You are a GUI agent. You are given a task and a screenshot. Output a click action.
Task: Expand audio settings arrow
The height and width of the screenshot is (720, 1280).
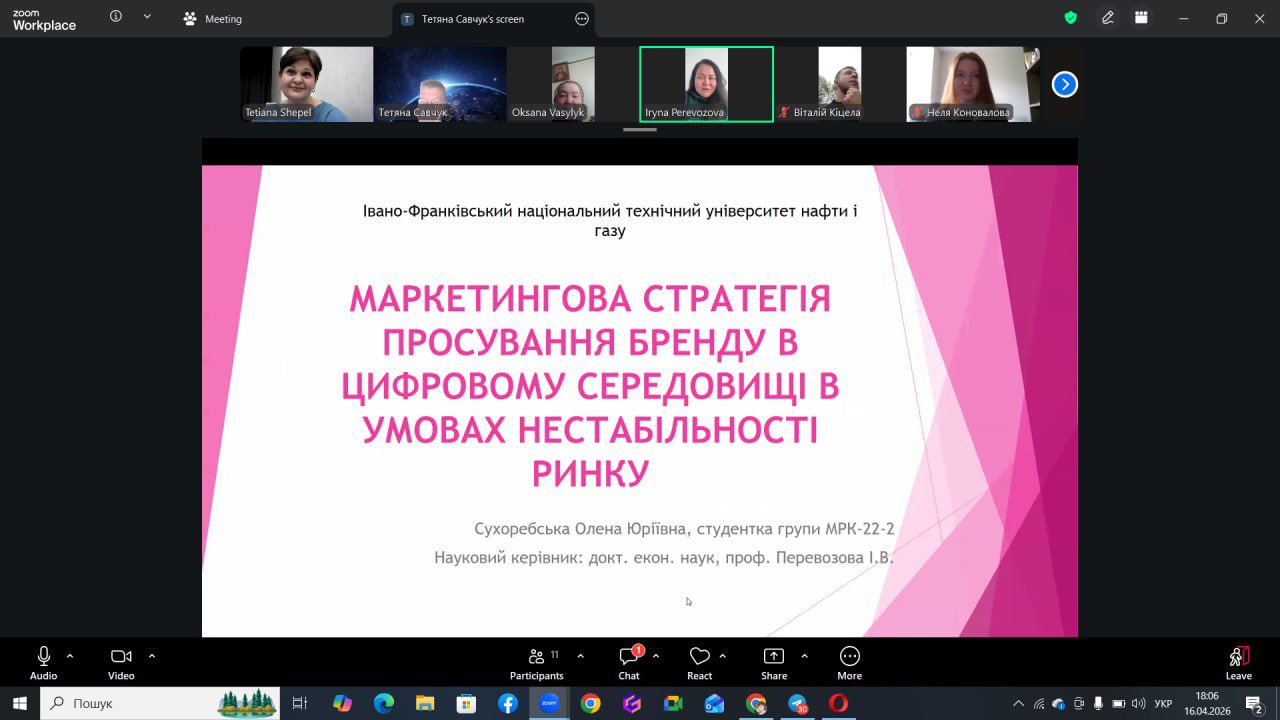(x=70, y=656)
